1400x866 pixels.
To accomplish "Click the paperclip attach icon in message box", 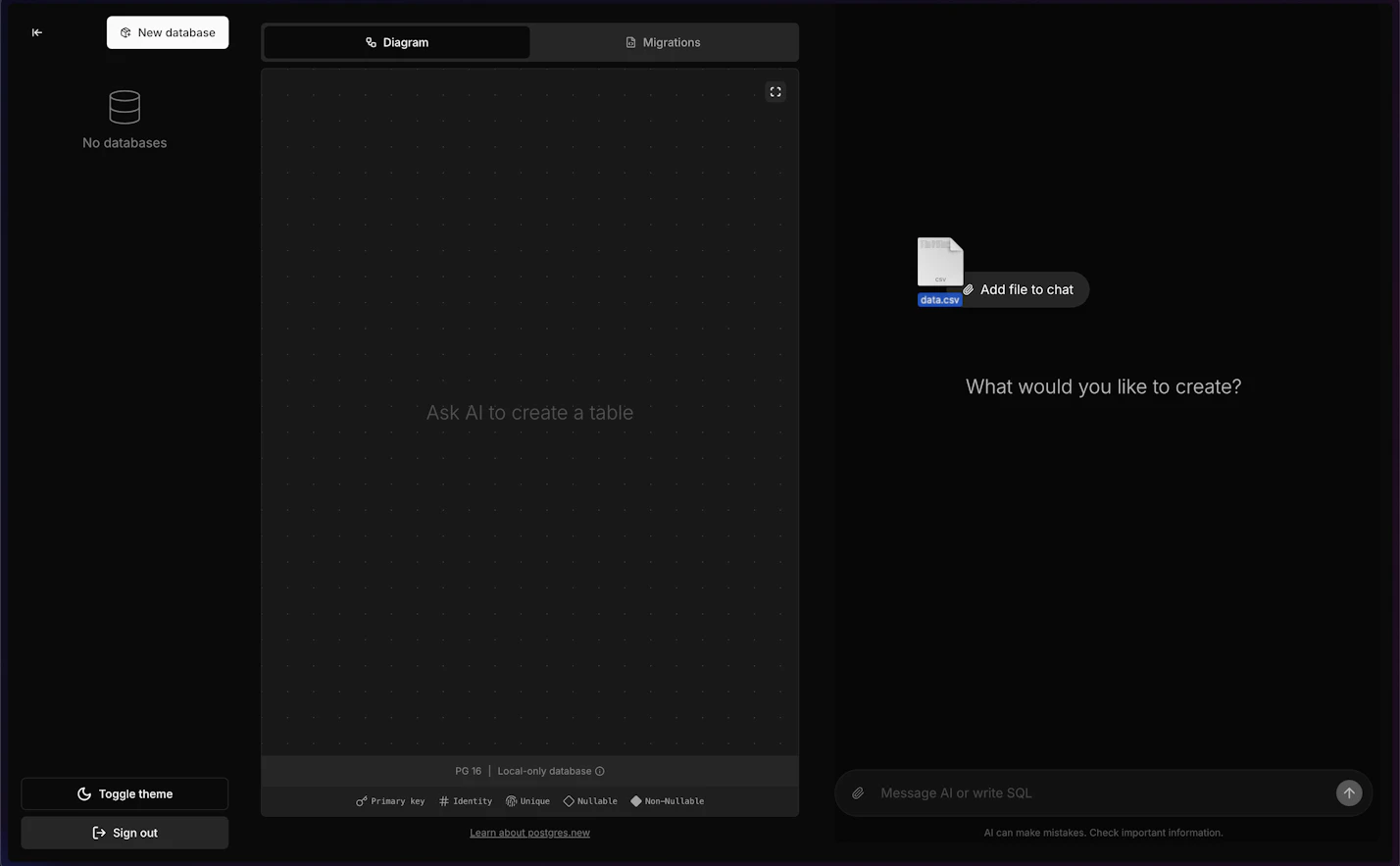I will click(858, 793).
